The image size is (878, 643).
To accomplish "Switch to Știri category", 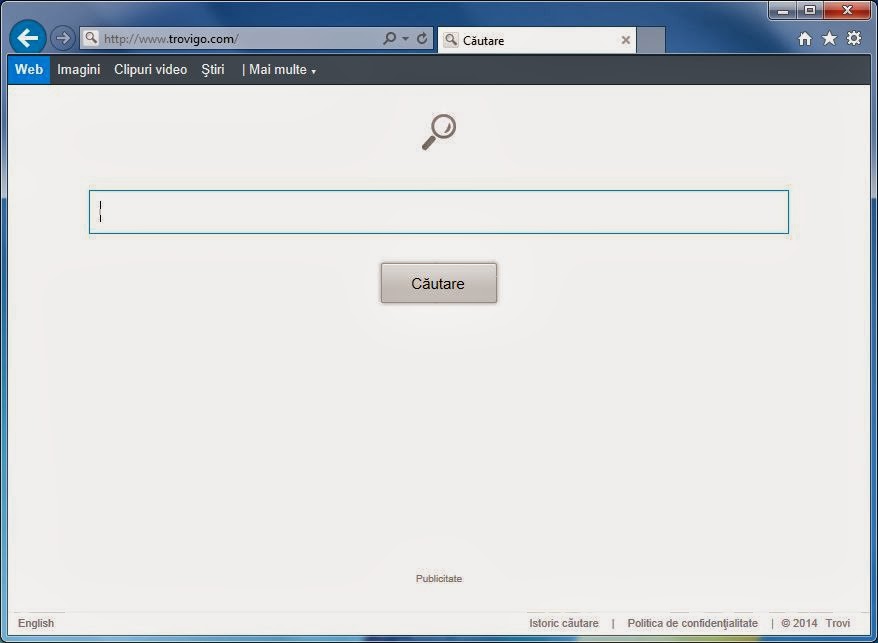I will tap(213, 70).
